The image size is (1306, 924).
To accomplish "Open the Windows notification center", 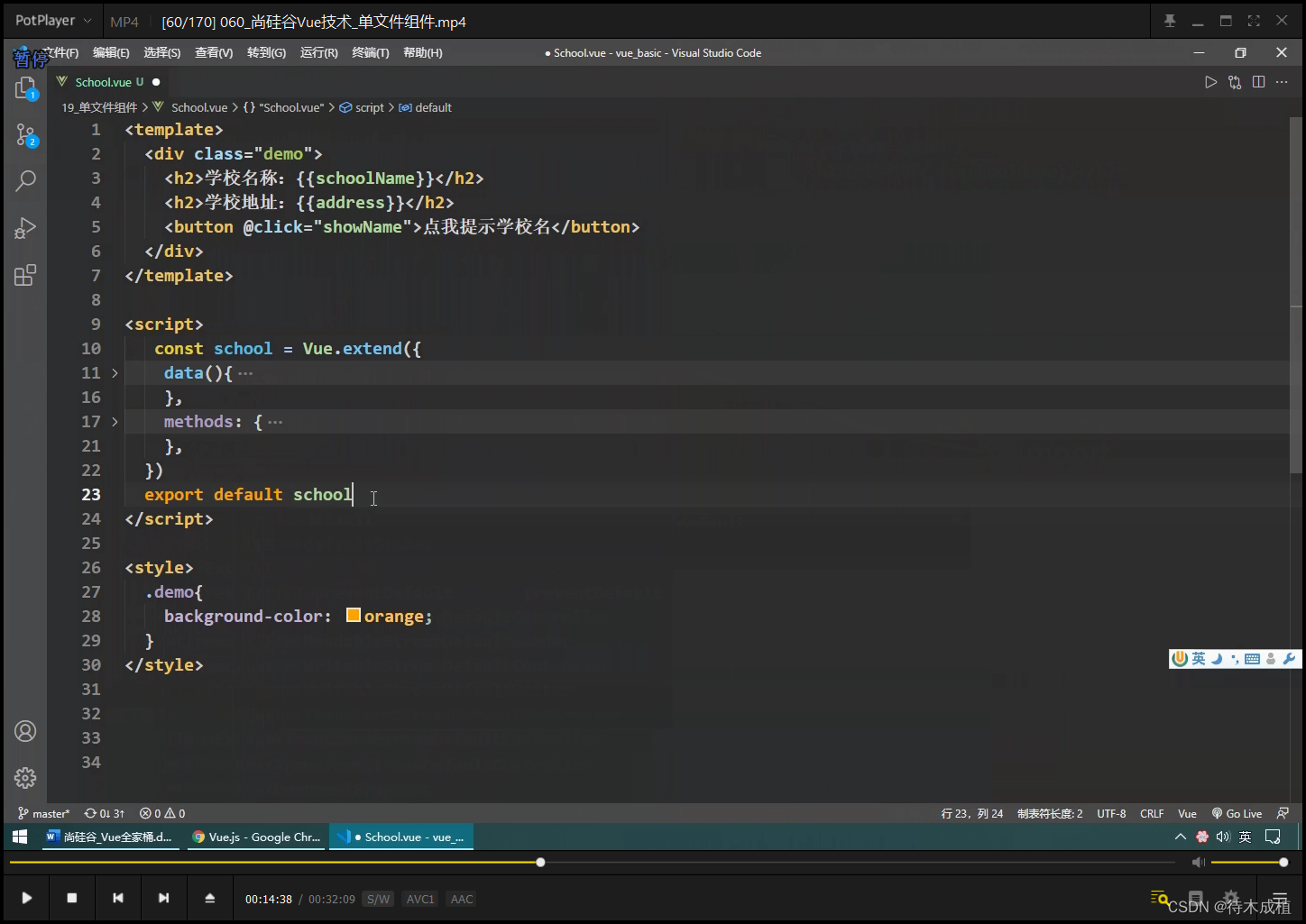I will pyautogui.click(x=1273, y=837).
